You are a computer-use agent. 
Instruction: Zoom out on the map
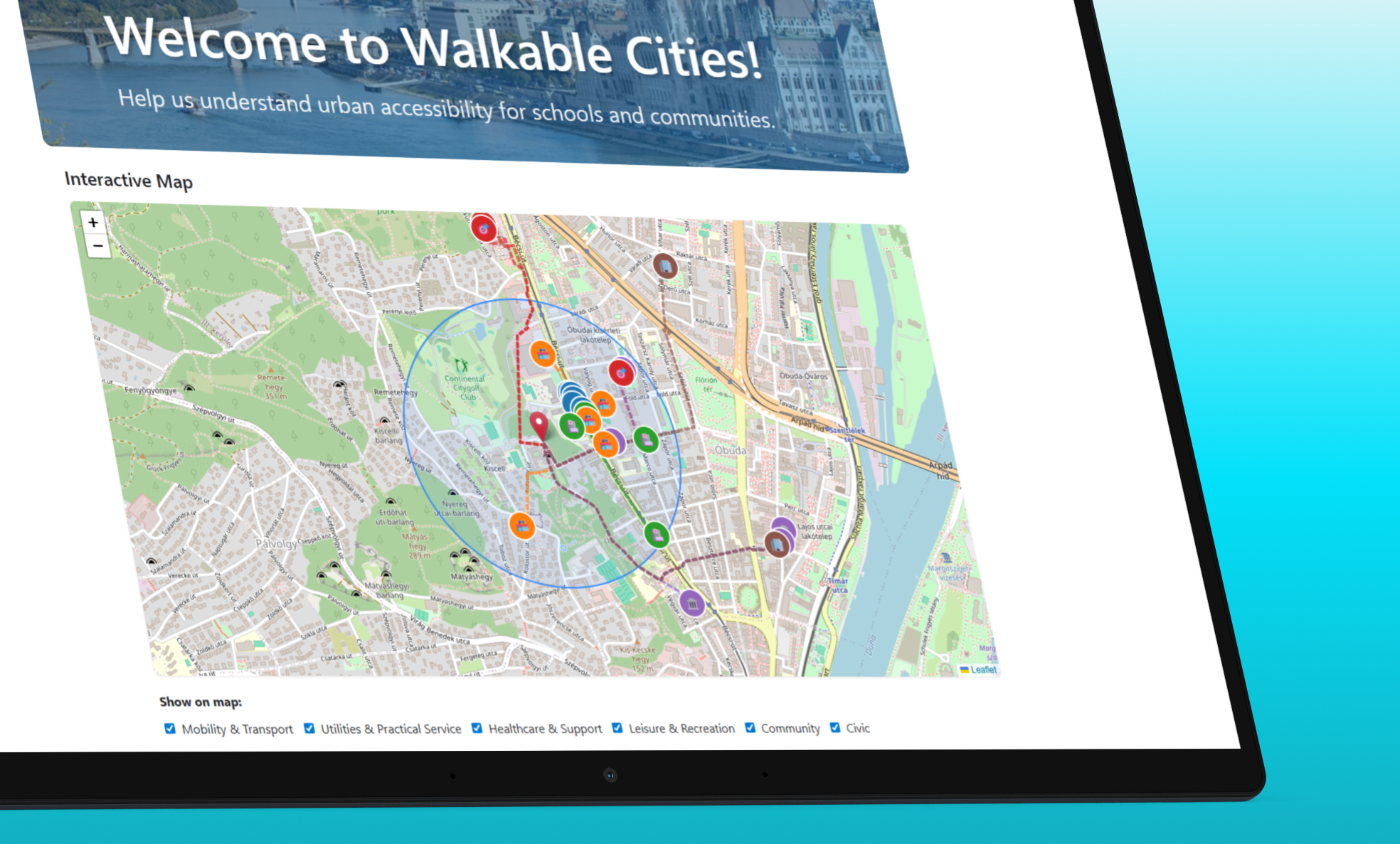[97, 246]
